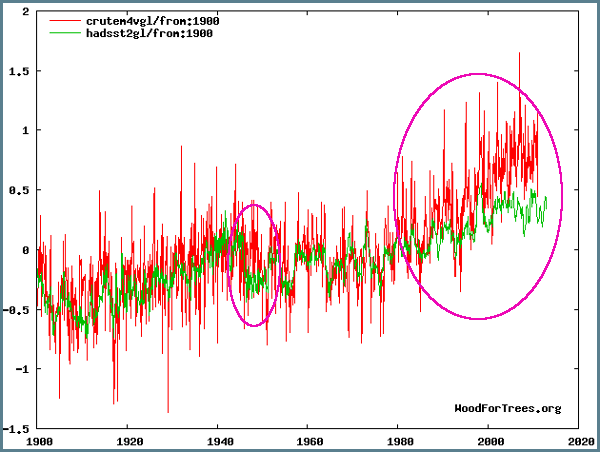This screenshot has width=600, height=452.
Task: Click the lowest red spike near 1930
Action: coord(168,411)
